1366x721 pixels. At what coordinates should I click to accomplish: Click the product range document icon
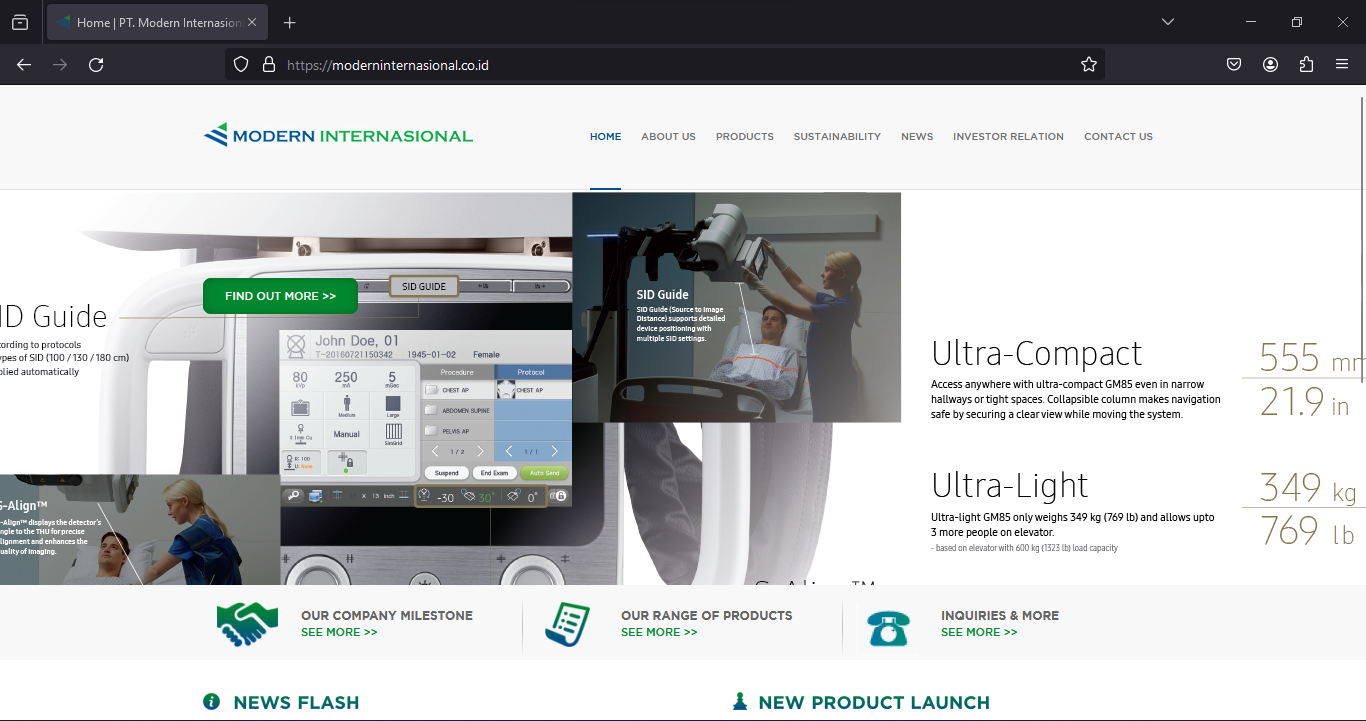pos(568,624)
